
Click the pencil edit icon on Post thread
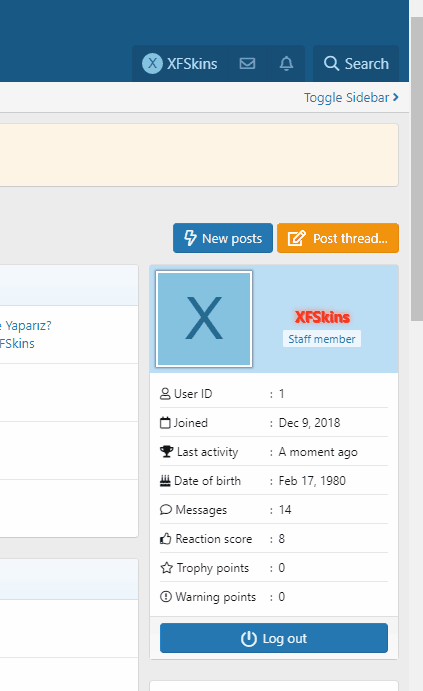coord(297,238)
